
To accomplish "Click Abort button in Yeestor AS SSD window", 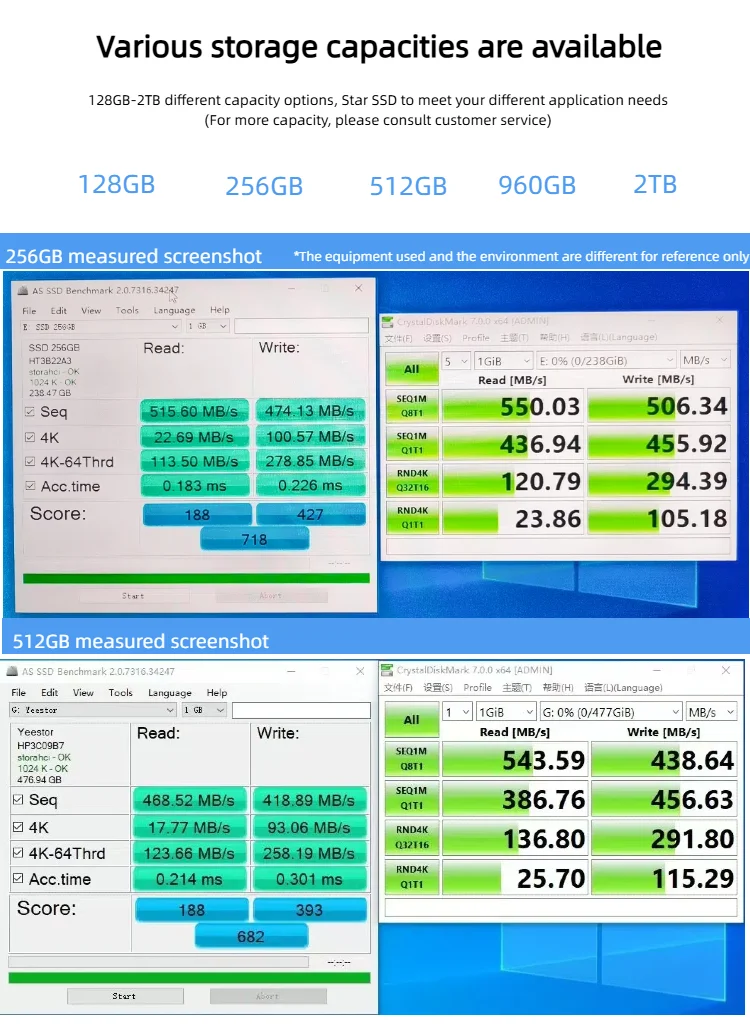I will 268,996.
